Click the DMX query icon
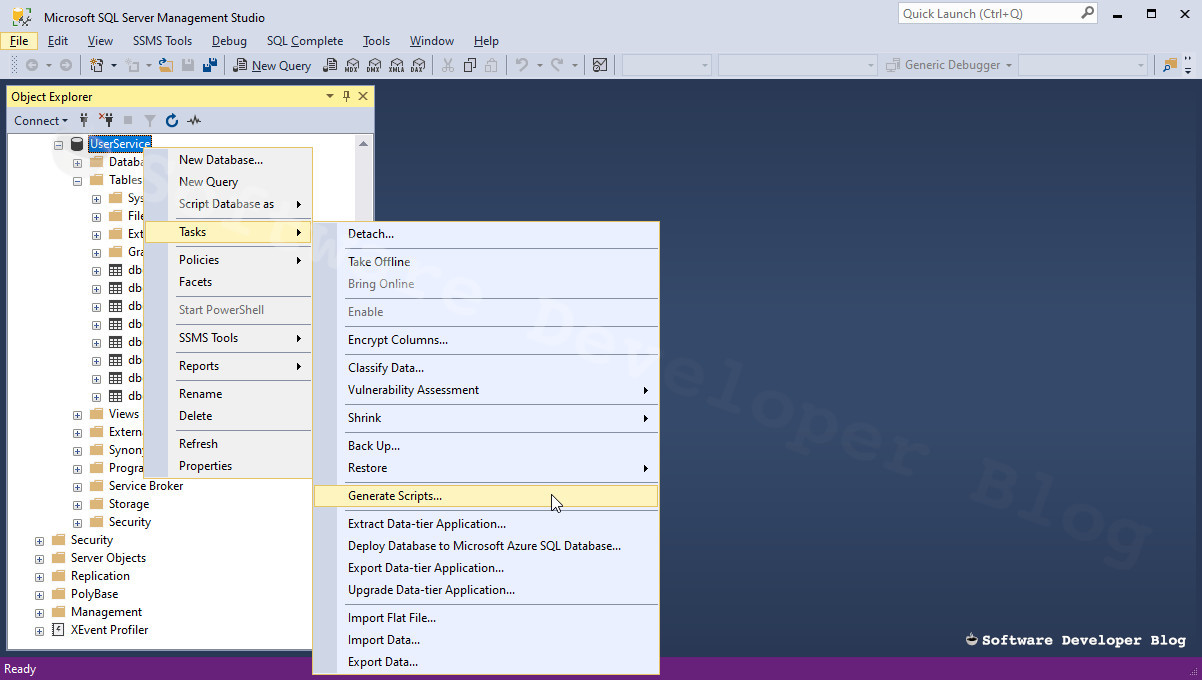This screenshot has width=1202, height=680. click(374, 65)
